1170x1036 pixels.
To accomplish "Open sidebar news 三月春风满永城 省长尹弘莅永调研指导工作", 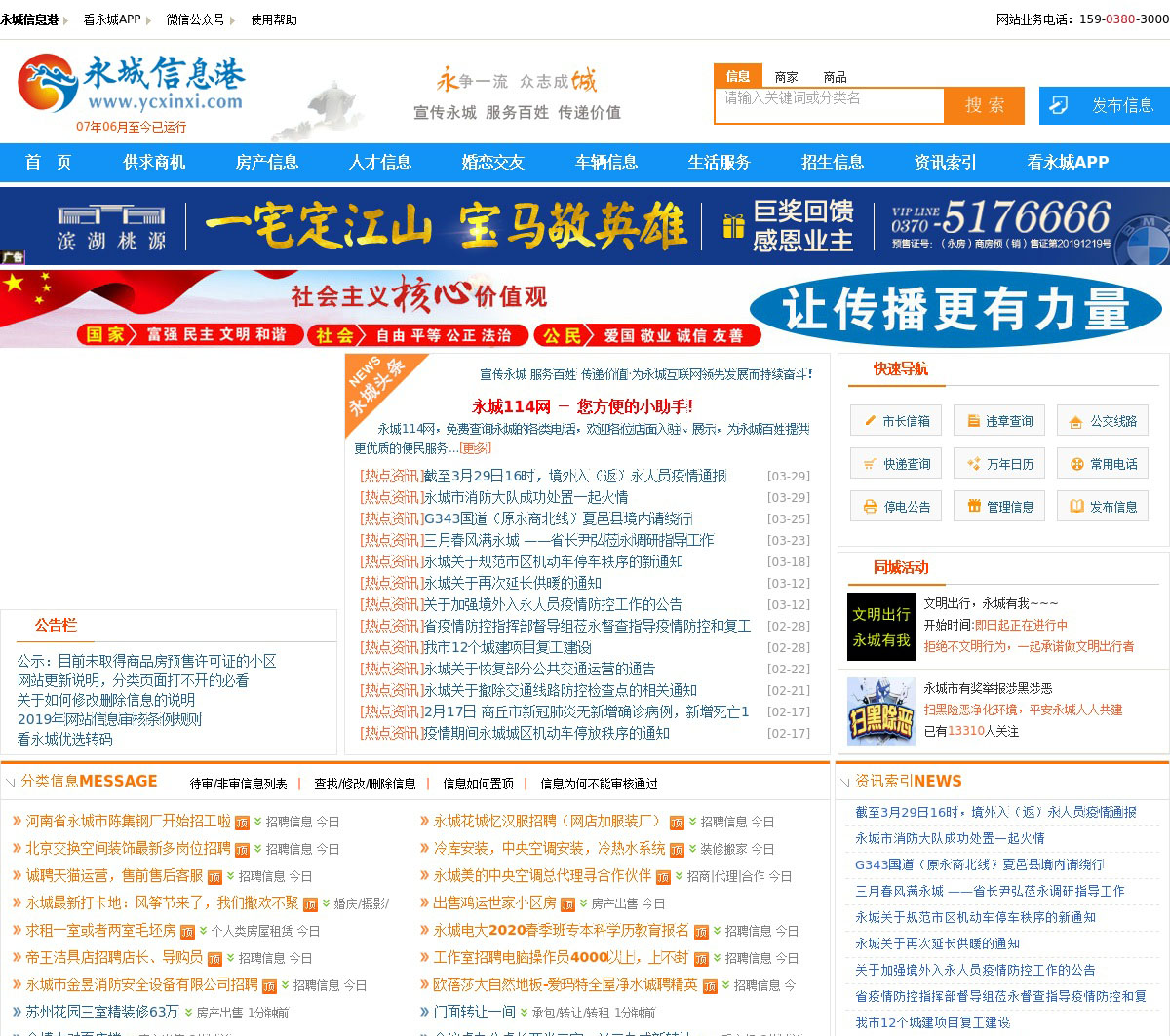I will tap(990, 891).
